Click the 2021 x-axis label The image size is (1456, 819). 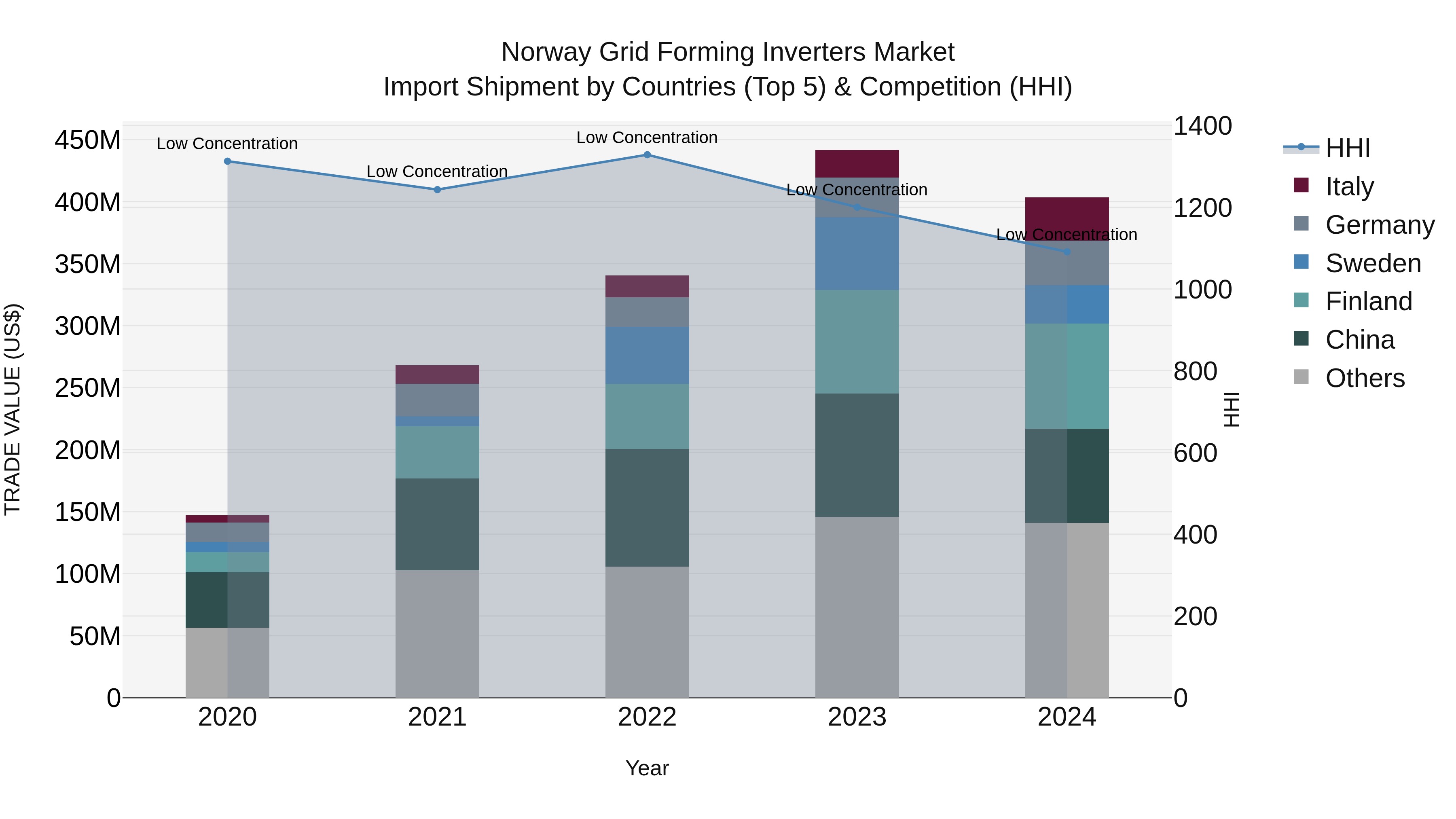pos(437,717)
